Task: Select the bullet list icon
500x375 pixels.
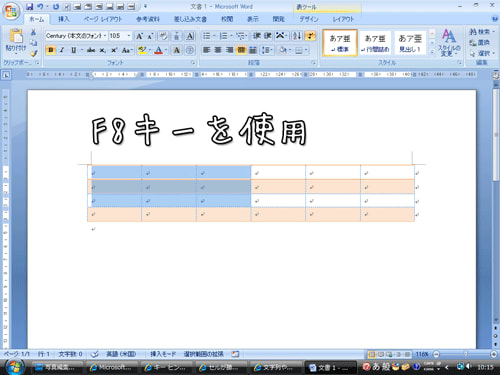Action: [208, 36]
